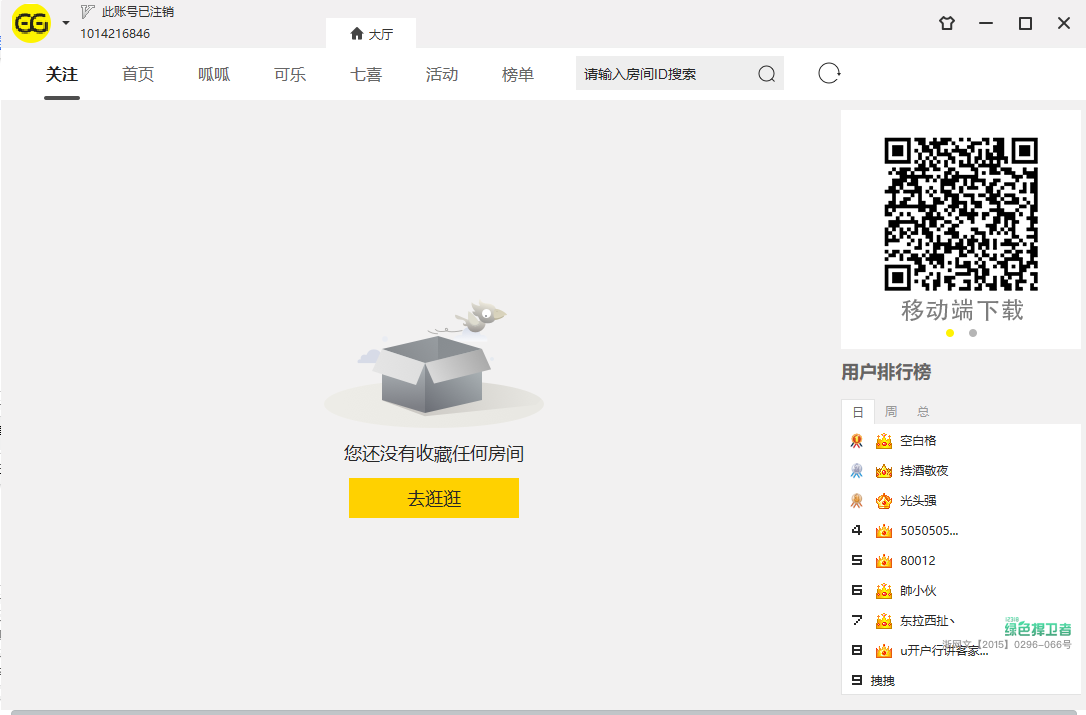Click the crown icon beside 持酒敬夜

[x=884, y=470]
